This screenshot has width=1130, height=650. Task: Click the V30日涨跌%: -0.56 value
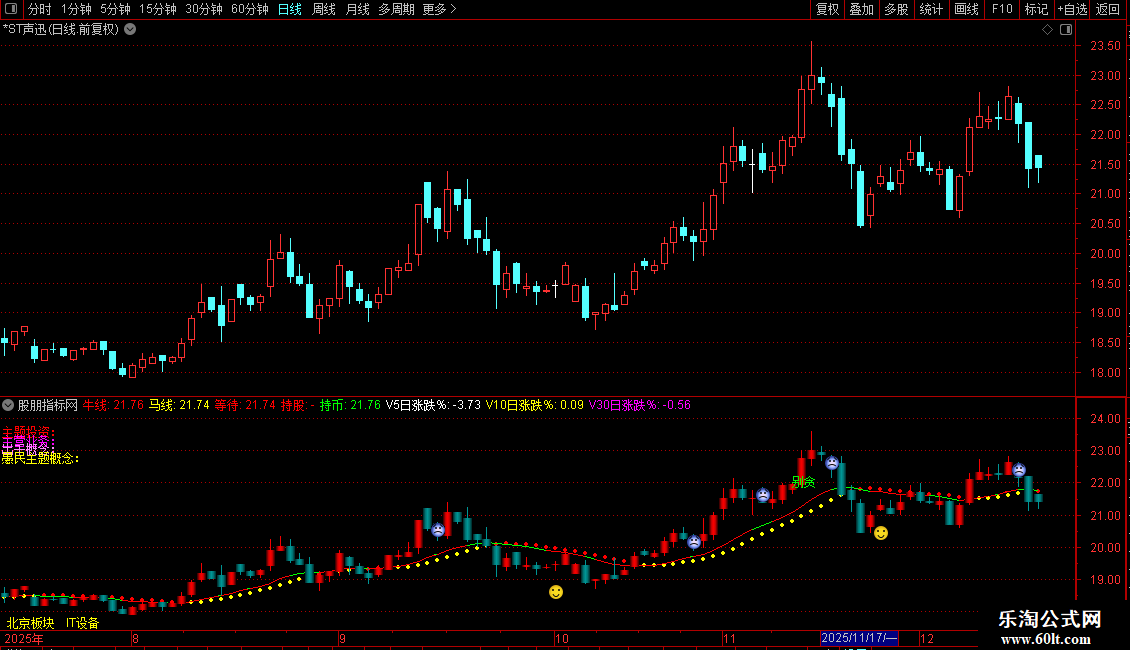click(x=640, y=405)
